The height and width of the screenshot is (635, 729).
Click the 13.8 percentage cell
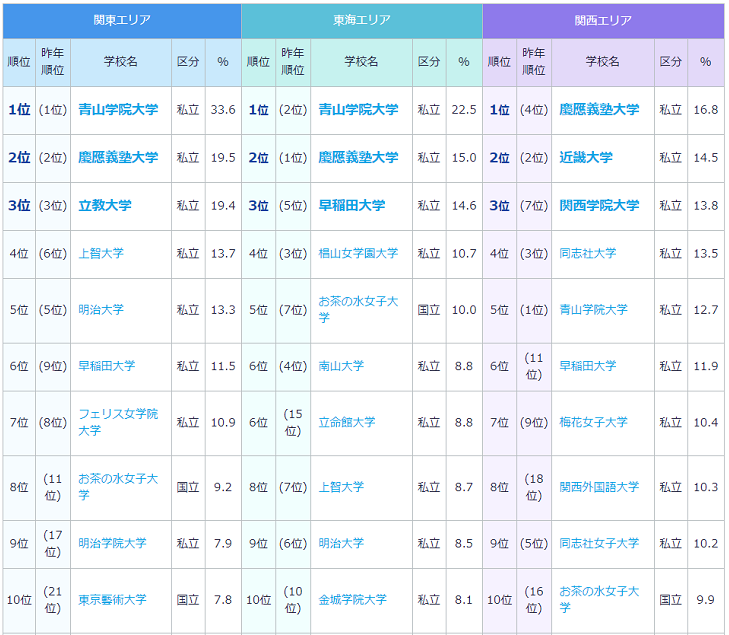click(x=706, y=206)
